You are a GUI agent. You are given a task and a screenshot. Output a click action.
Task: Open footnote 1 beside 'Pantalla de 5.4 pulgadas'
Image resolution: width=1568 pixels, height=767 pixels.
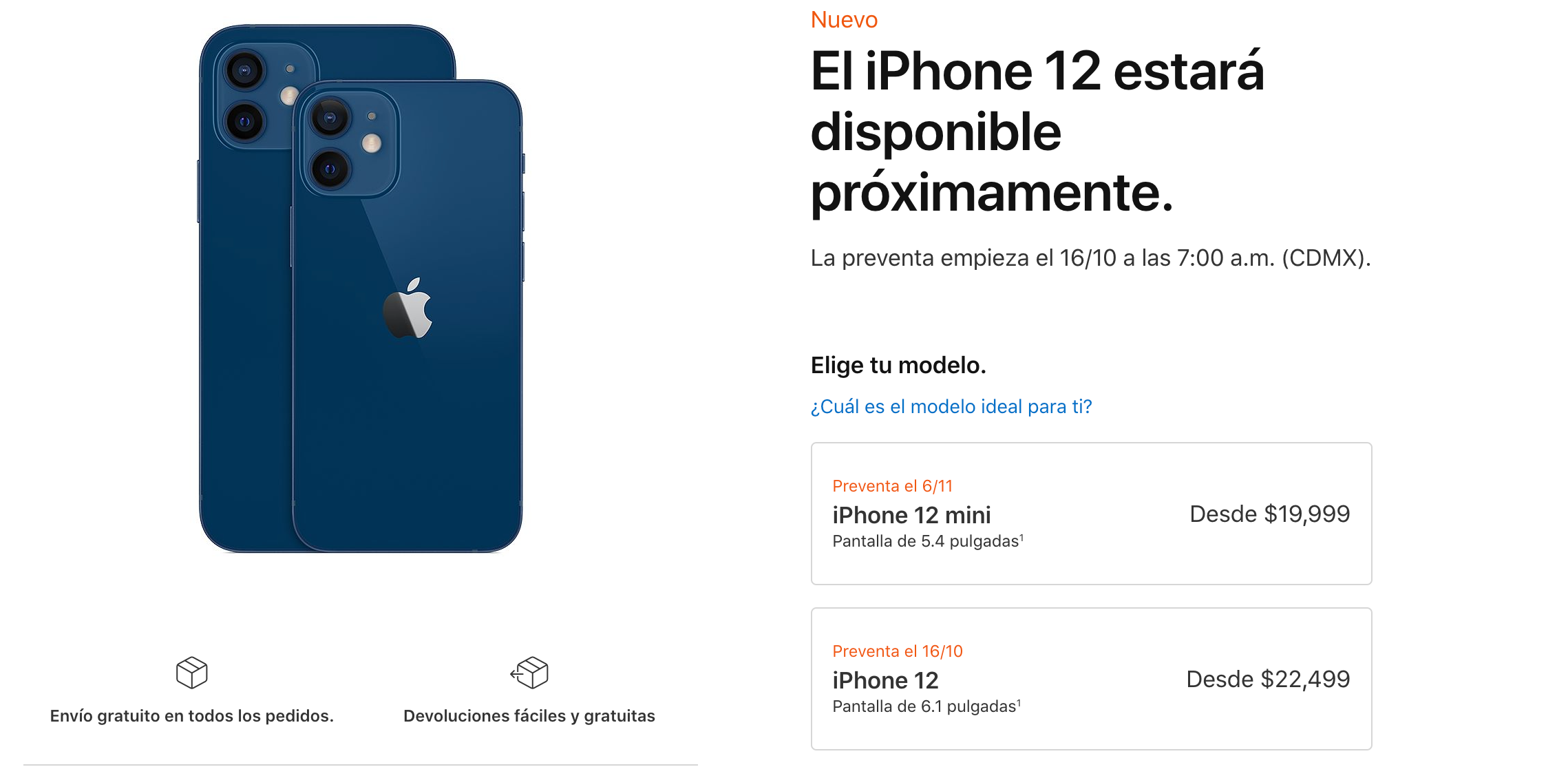pyautogui.click(x=1021, y=537)
